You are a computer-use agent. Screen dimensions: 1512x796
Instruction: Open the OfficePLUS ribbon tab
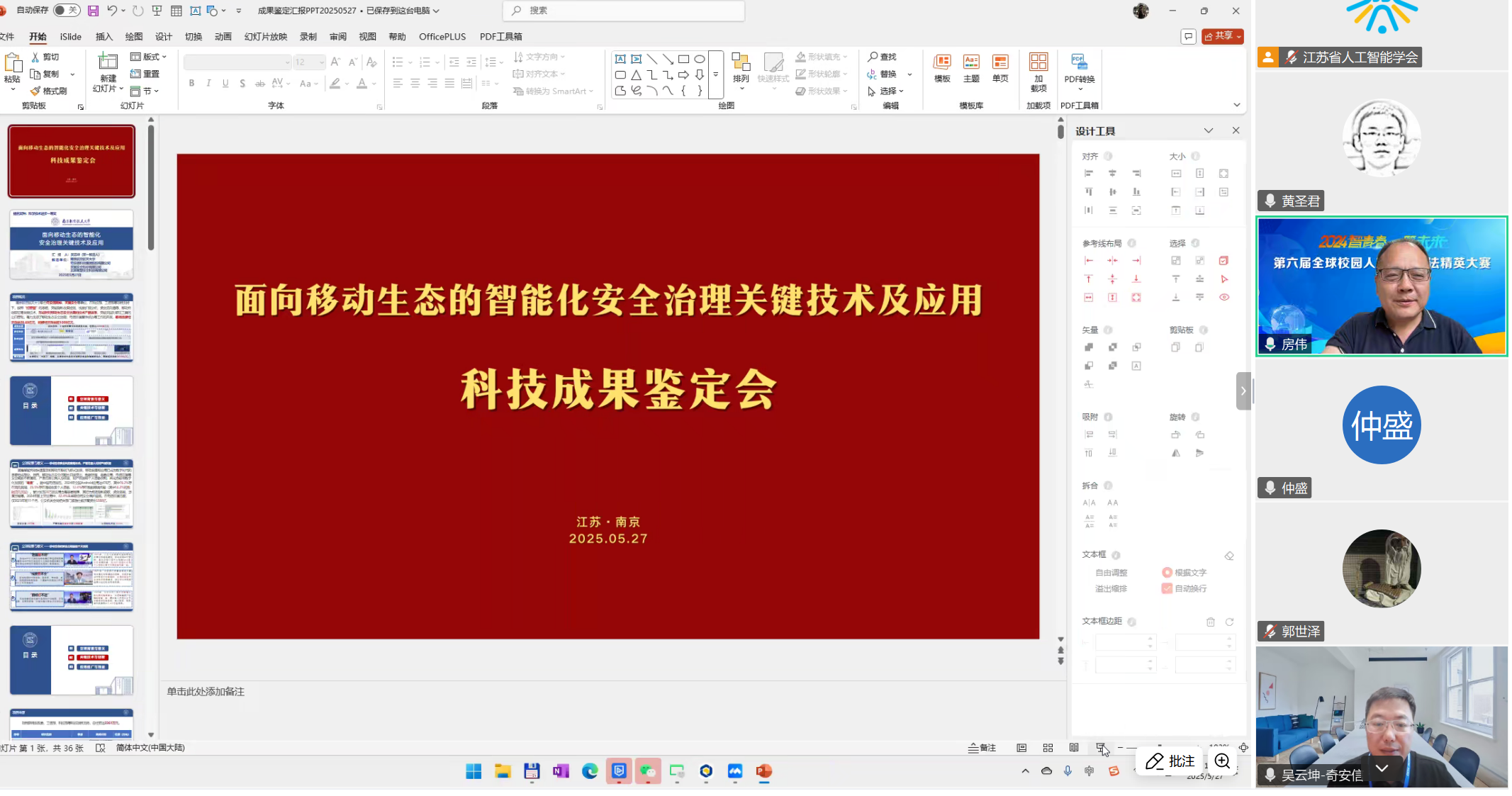click(442, 37)
